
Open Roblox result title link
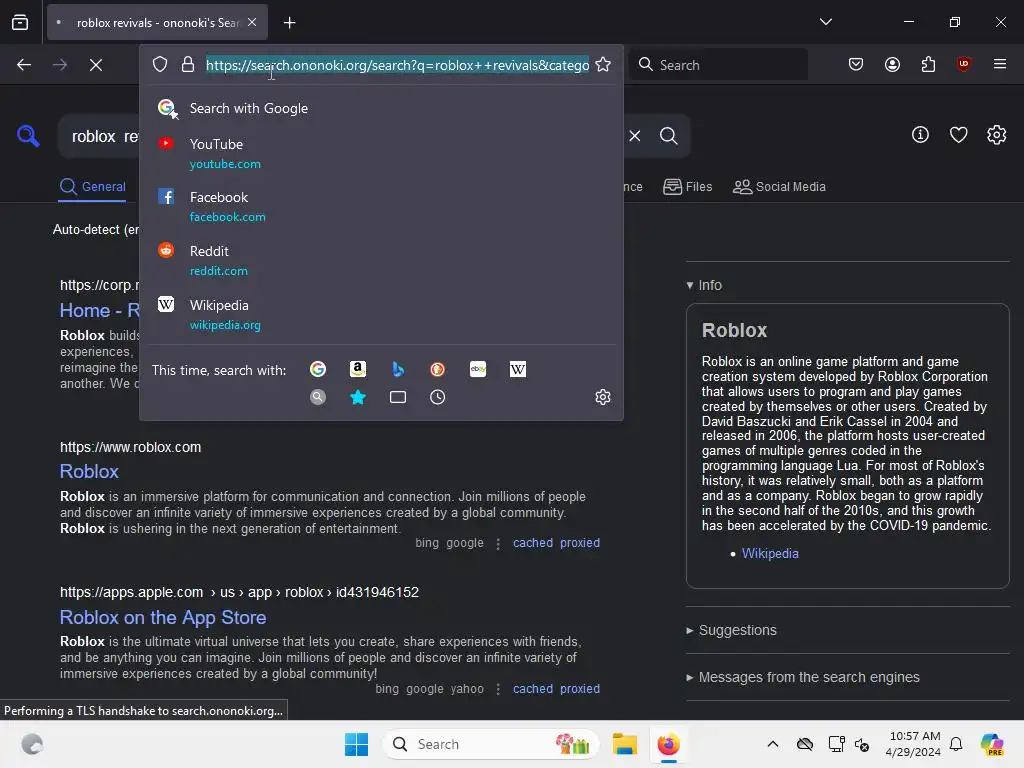[x=89, y=472]
